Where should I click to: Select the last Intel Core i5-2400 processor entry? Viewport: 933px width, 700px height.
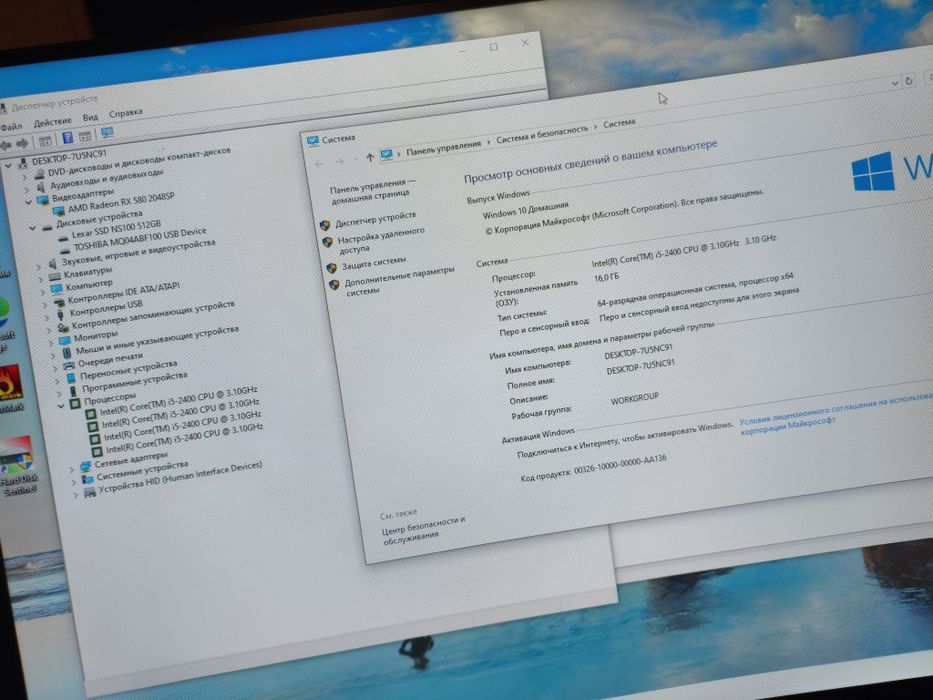(184, 439)
